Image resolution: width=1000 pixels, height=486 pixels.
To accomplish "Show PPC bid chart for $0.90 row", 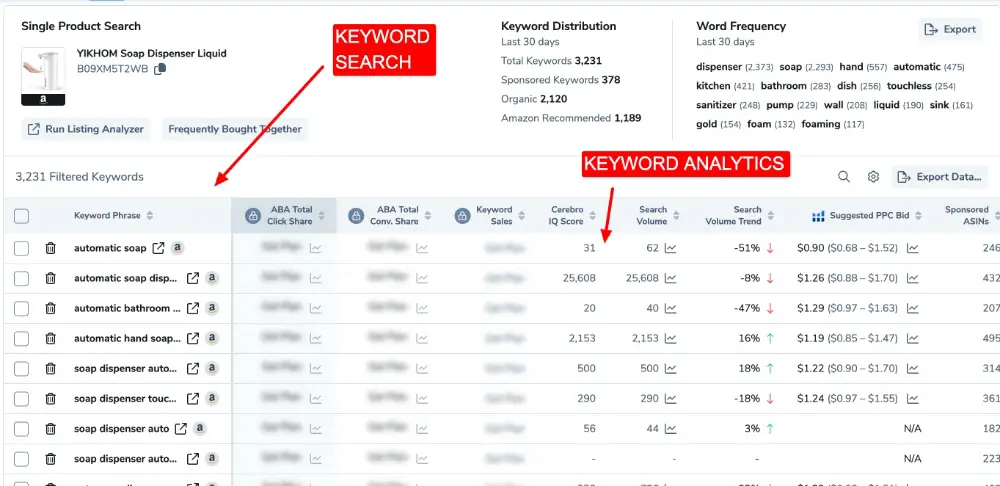I will [x=913, y=248].
